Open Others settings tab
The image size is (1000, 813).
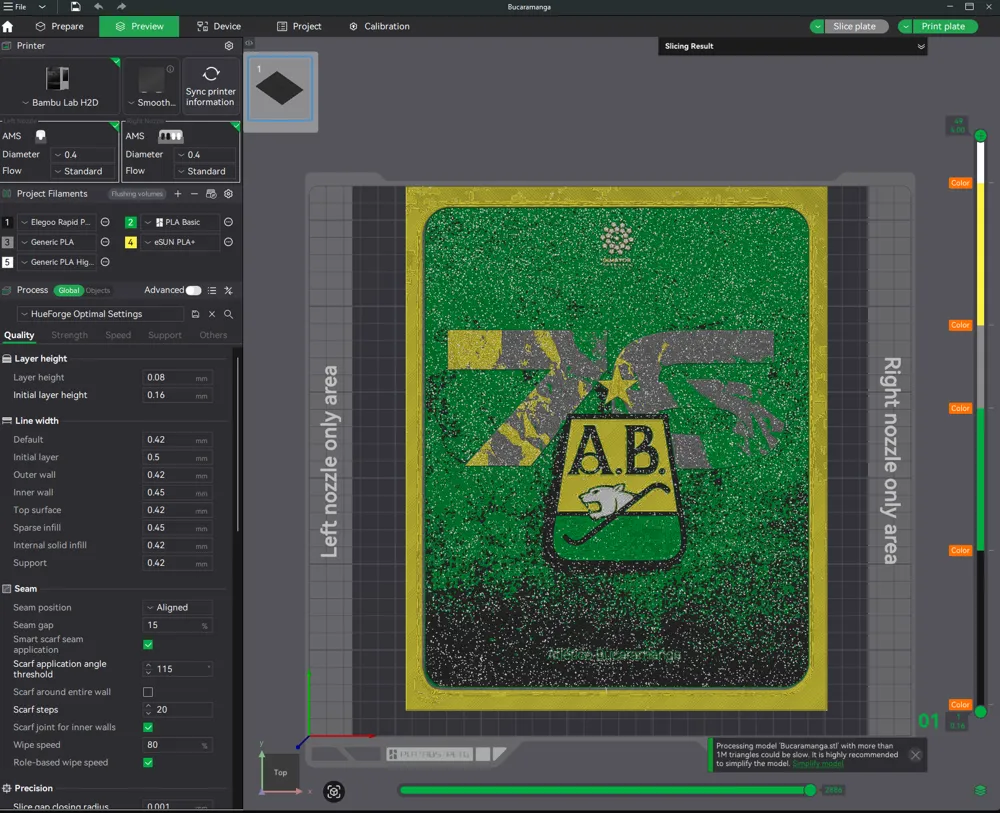(x=213, y=335)
